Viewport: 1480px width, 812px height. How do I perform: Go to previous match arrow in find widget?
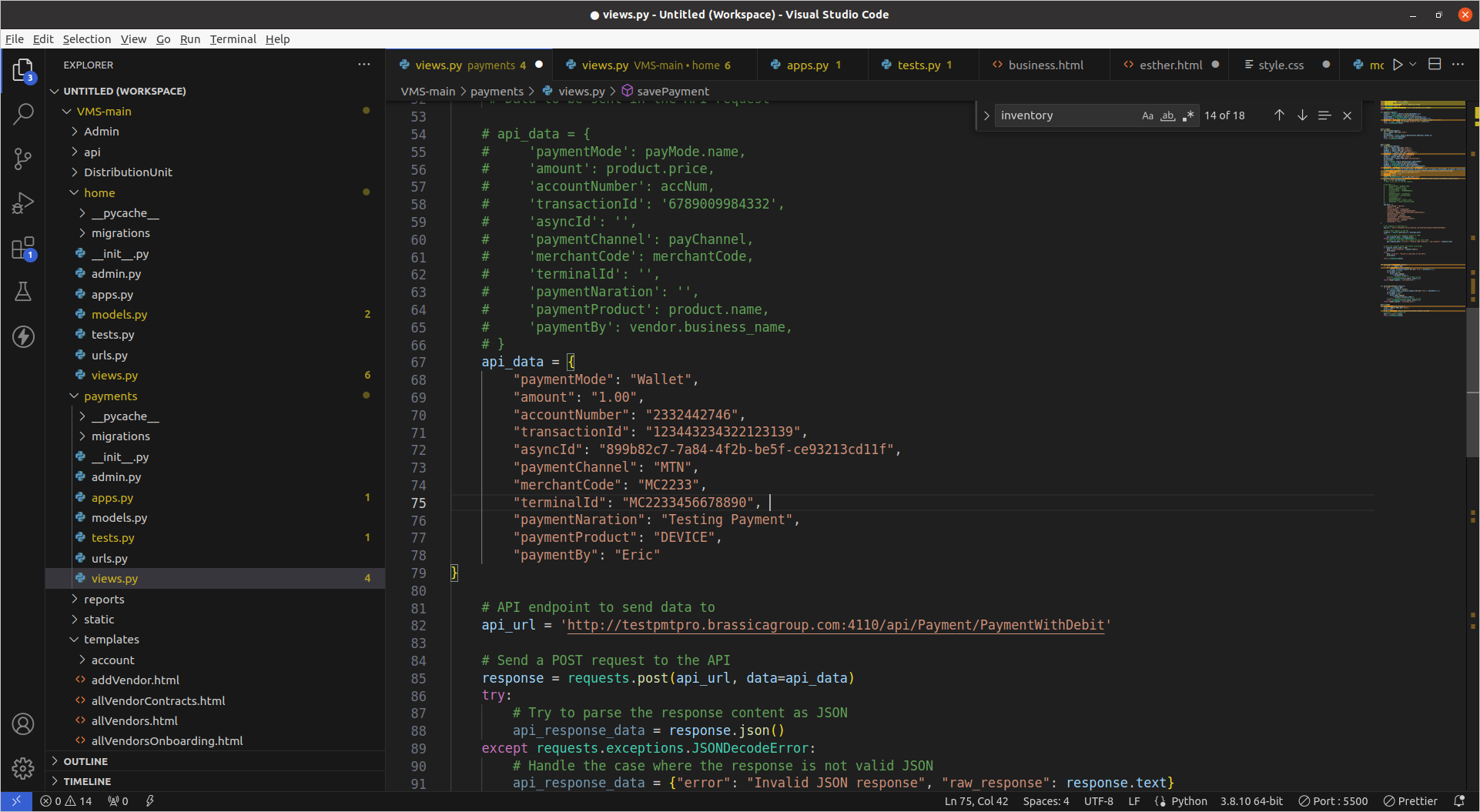point(1279,115)
